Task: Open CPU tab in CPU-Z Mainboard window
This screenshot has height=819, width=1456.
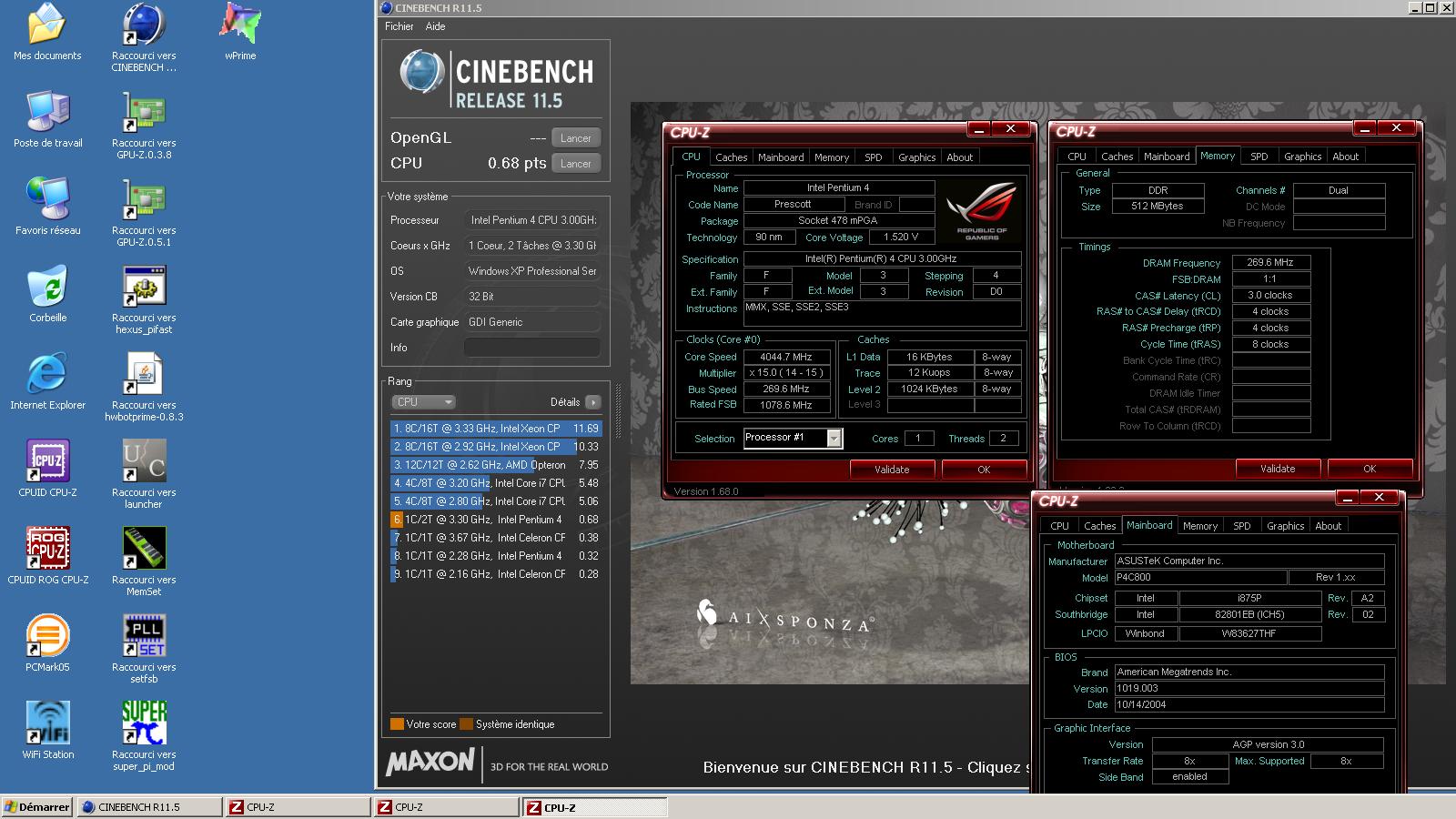Action: pyautogui.click(x=1059, y=526)
